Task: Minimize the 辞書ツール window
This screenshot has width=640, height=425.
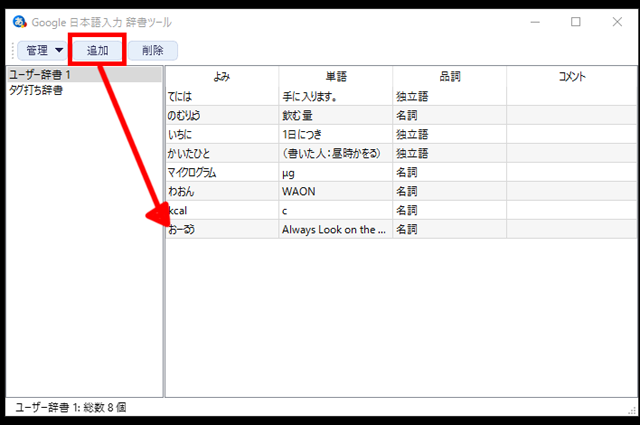Action: click(x=535, y=22)
